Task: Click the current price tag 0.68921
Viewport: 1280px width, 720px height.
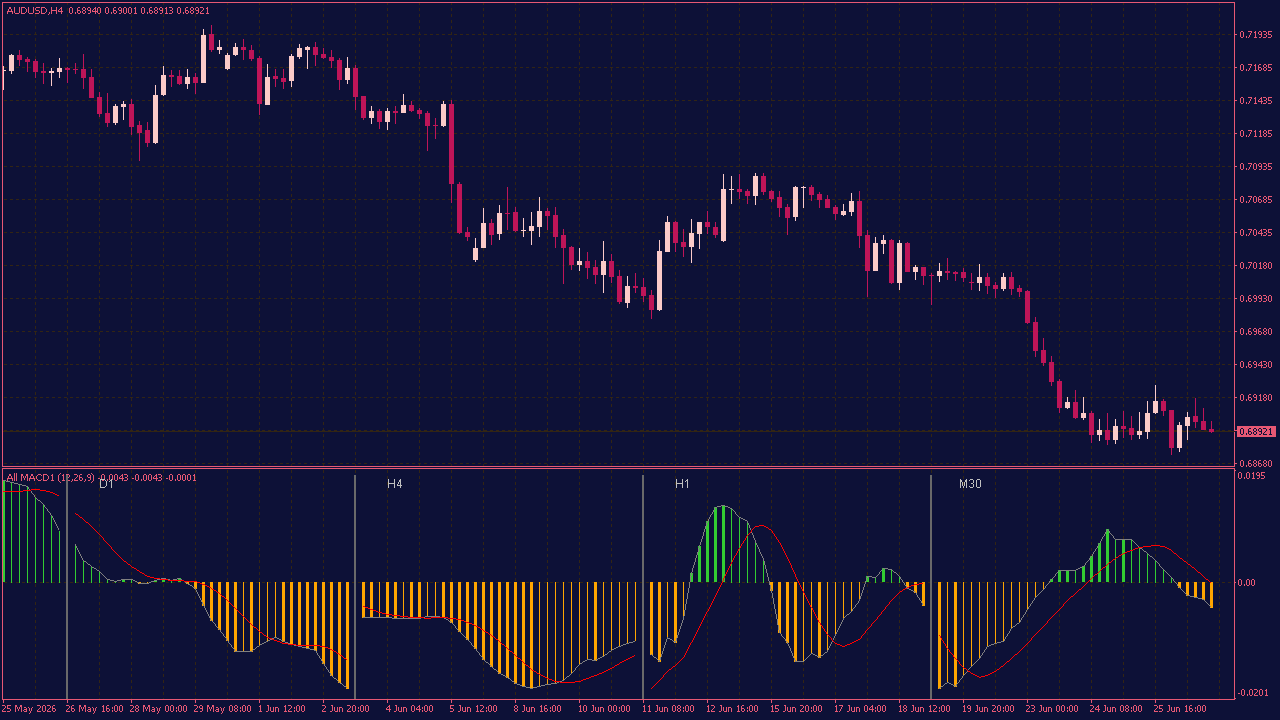Action: 1256,431
